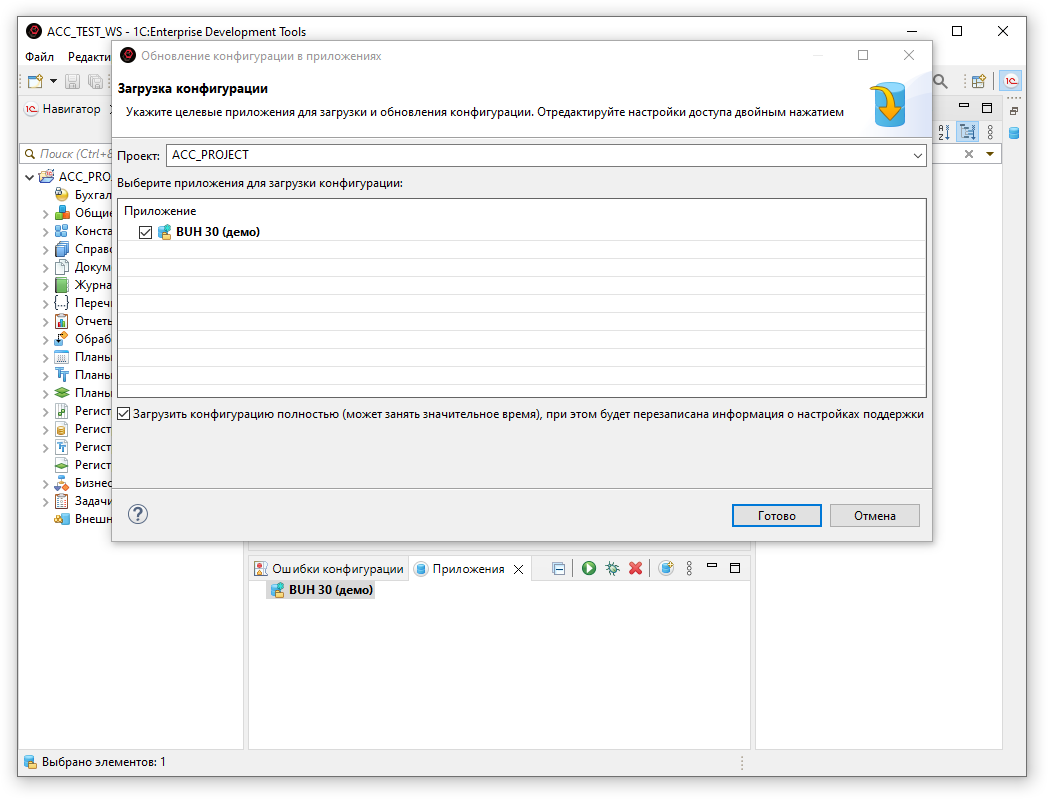Click the Навигатор tab
The width and height of the screenshot is (1048, 799).
71,109
